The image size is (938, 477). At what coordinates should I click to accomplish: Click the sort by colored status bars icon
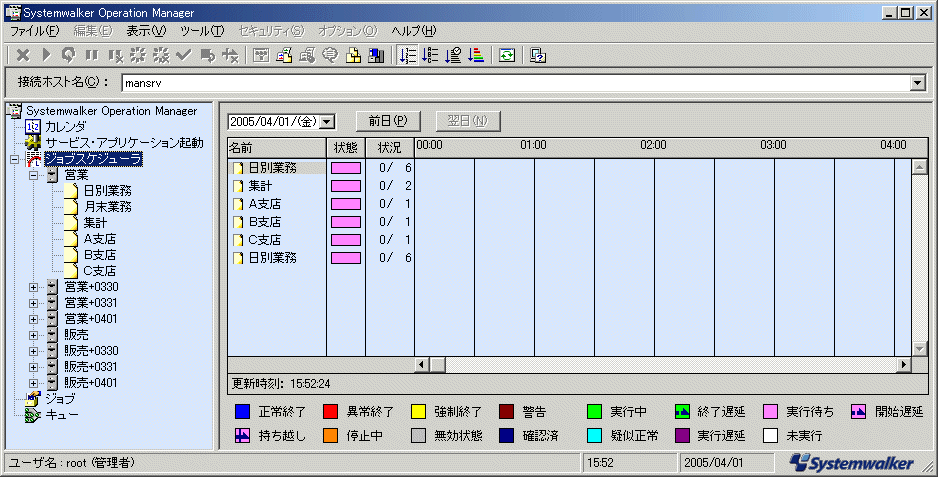[x=476, y=56]
